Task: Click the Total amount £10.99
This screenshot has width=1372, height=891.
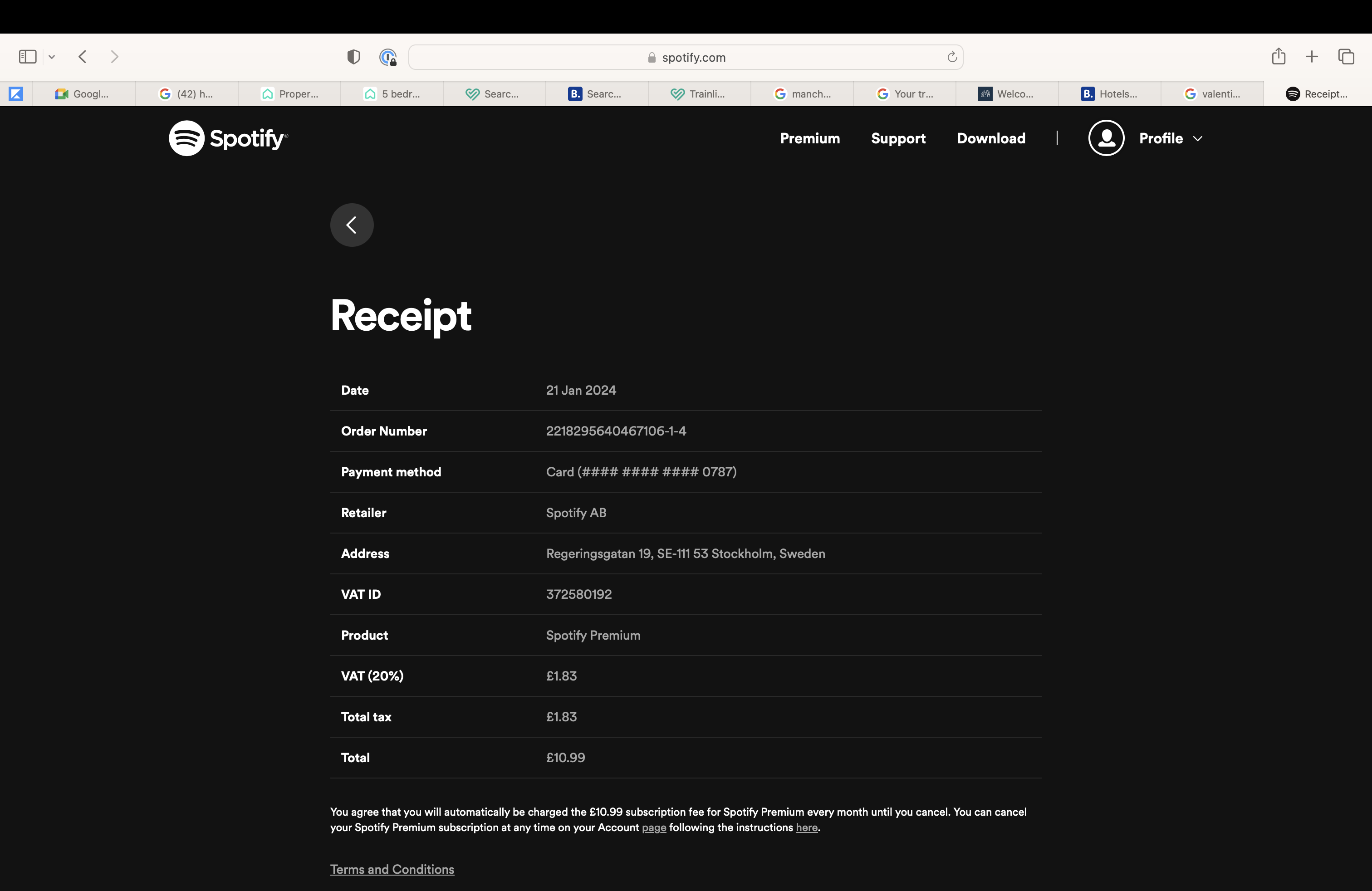Action: (565, 758)
